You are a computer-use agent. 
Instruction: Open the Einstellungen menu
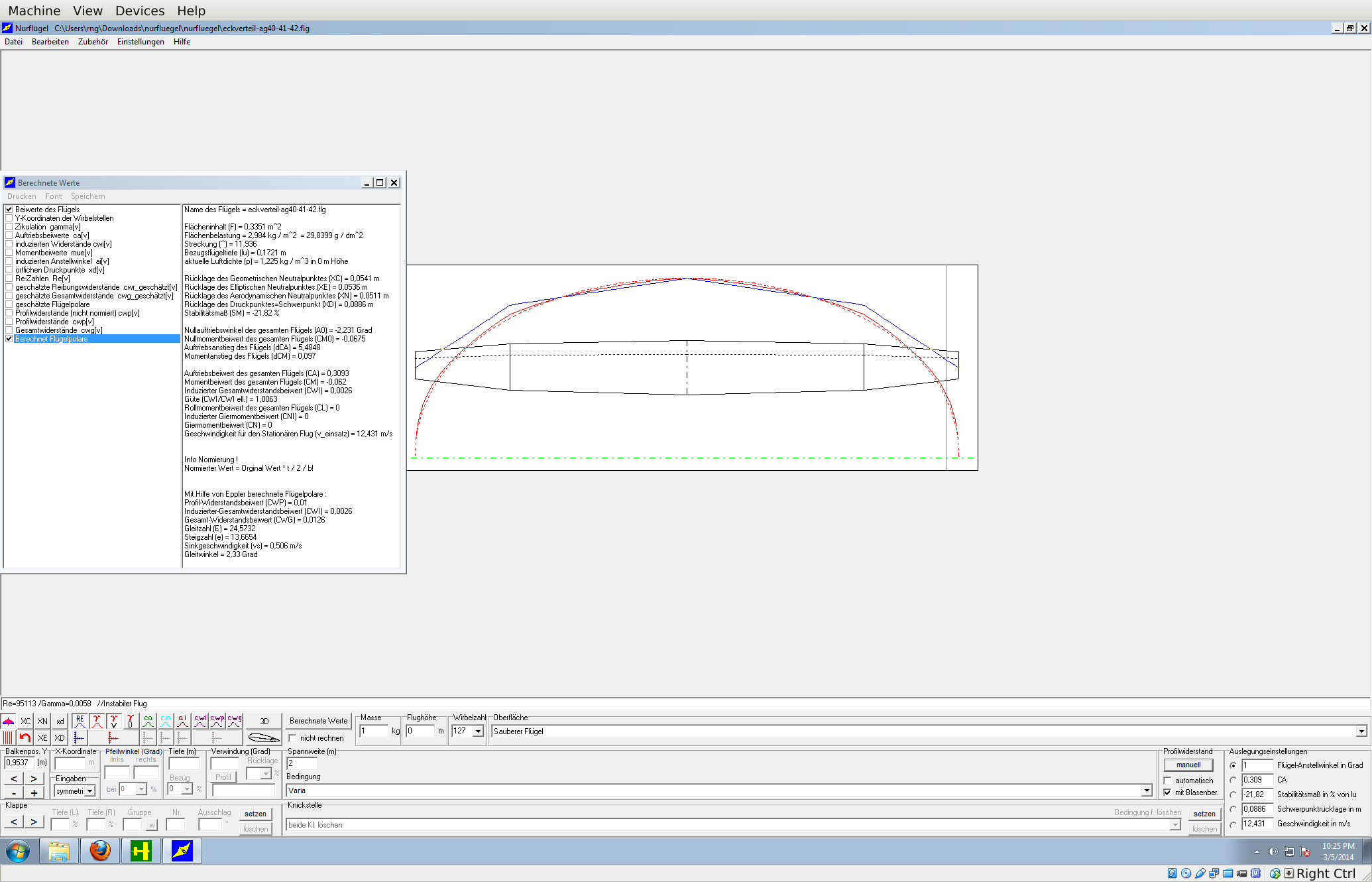141,42
